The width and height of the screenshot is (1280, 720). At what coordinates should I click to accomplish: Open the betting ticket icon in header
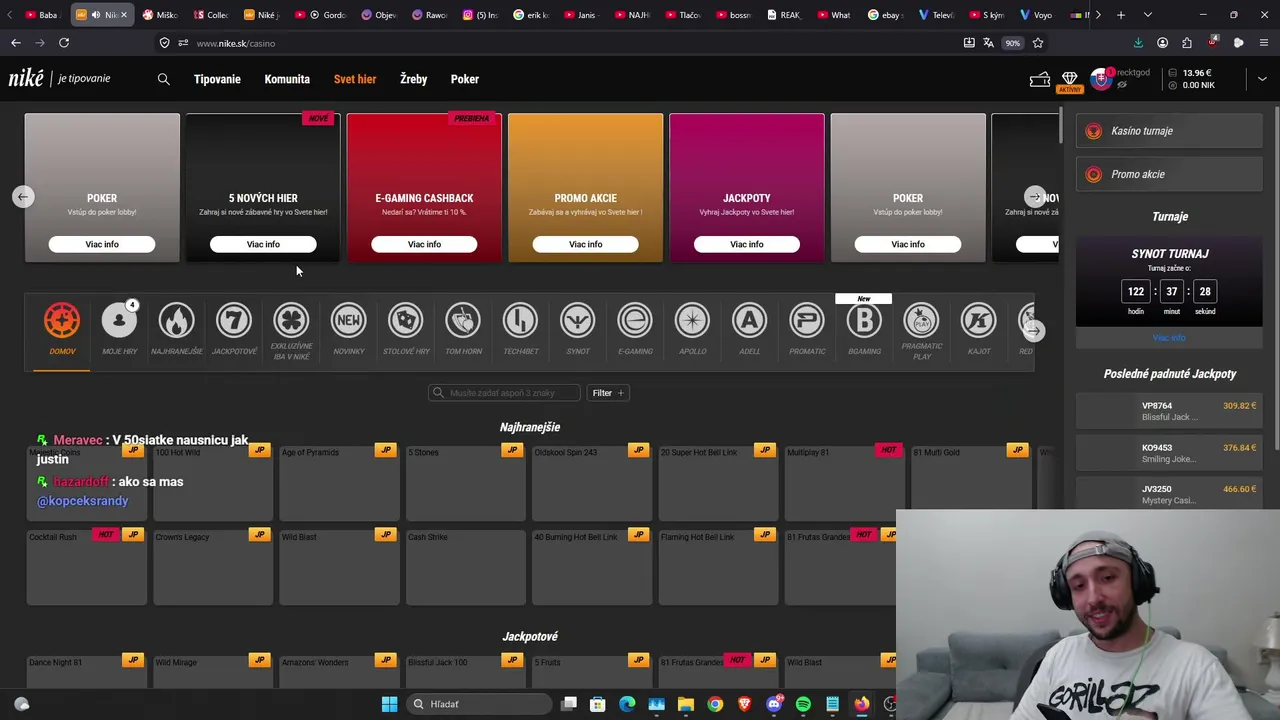(x=1040, y=79)
